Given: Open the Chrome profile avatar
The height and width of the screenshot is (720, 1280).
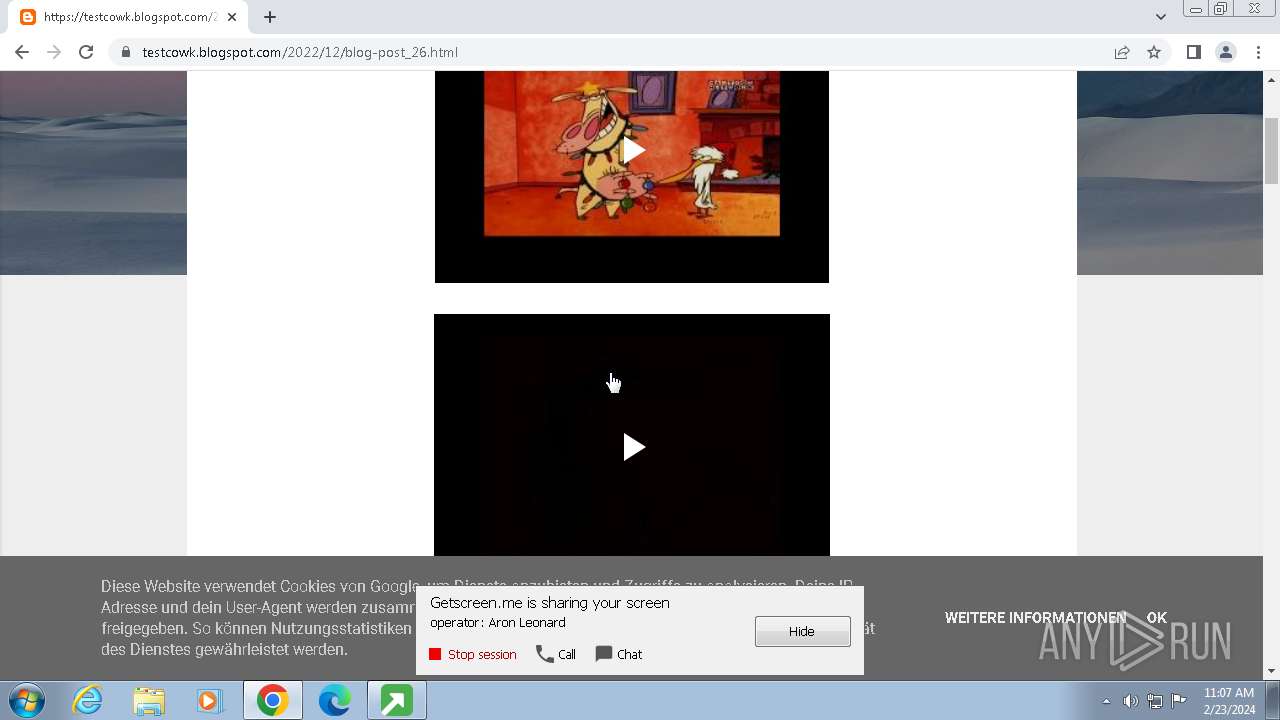Looking at the screenshot, I should click(x=1225, y=52).
